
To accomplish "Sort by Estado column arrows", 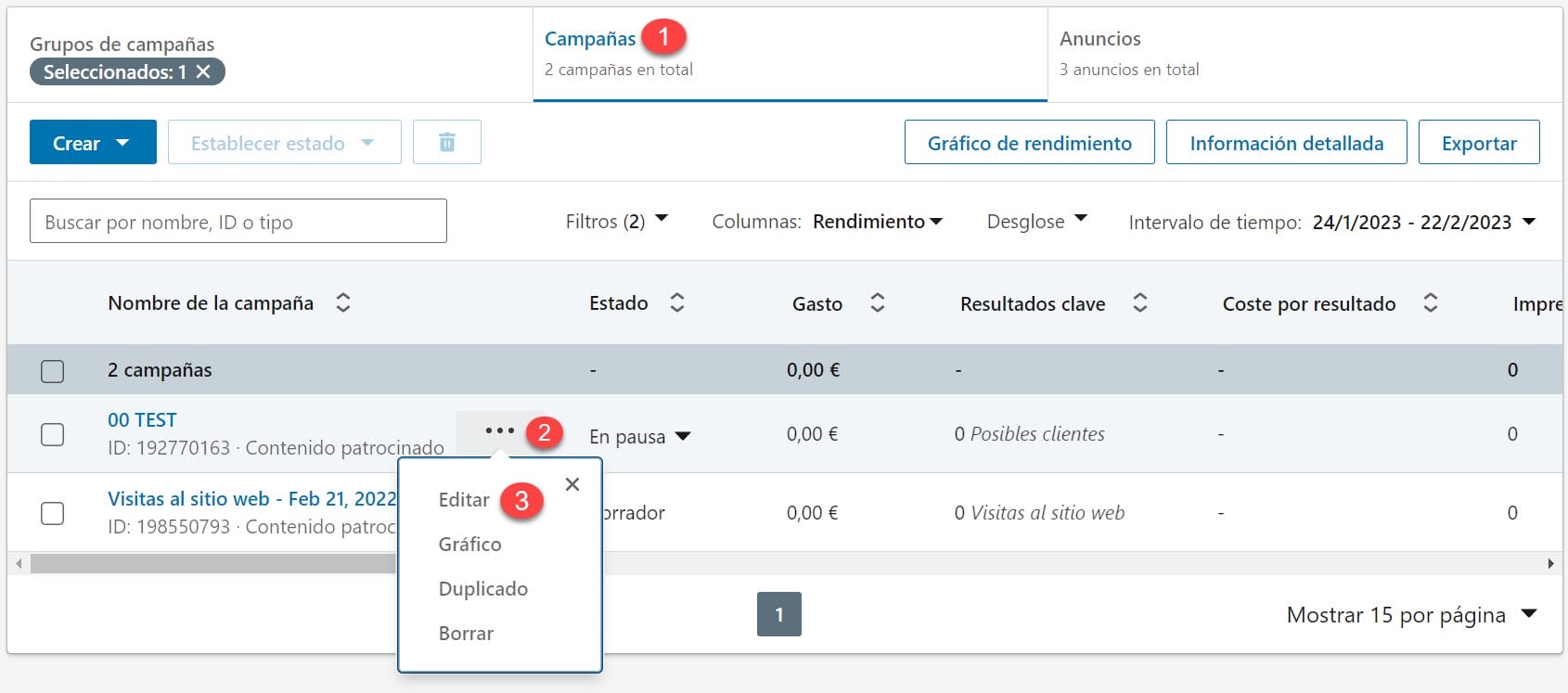I will click(677, 302).
